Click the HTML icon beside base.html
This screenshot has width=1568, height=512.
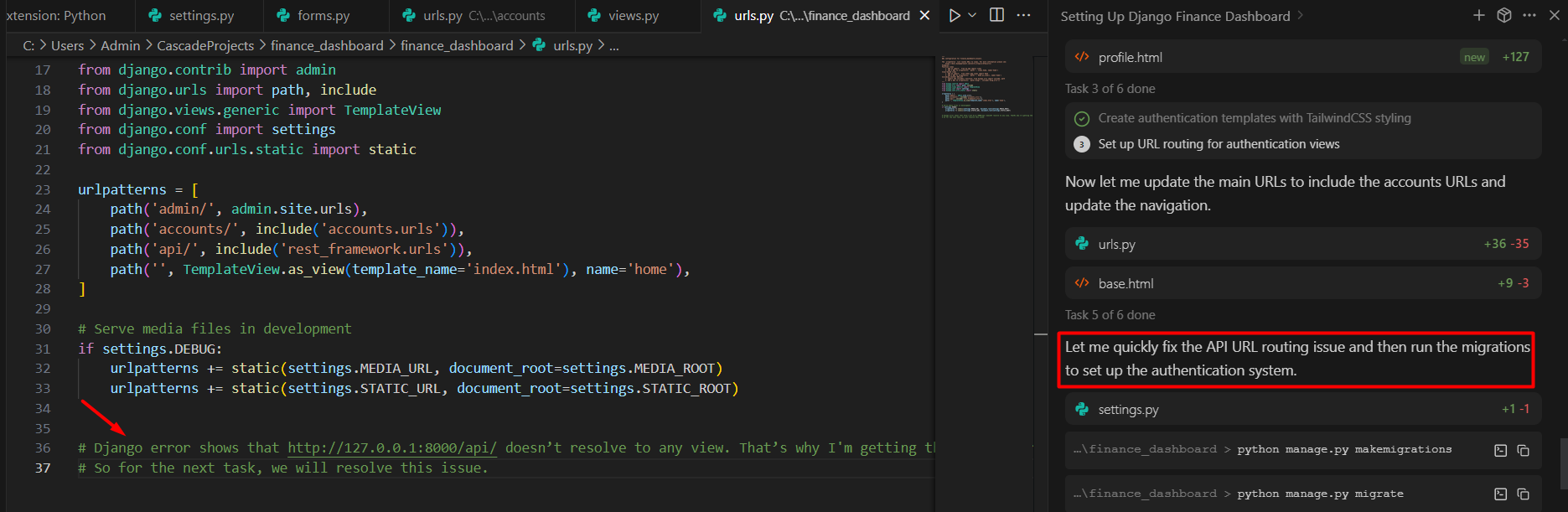coord(1082,283)
